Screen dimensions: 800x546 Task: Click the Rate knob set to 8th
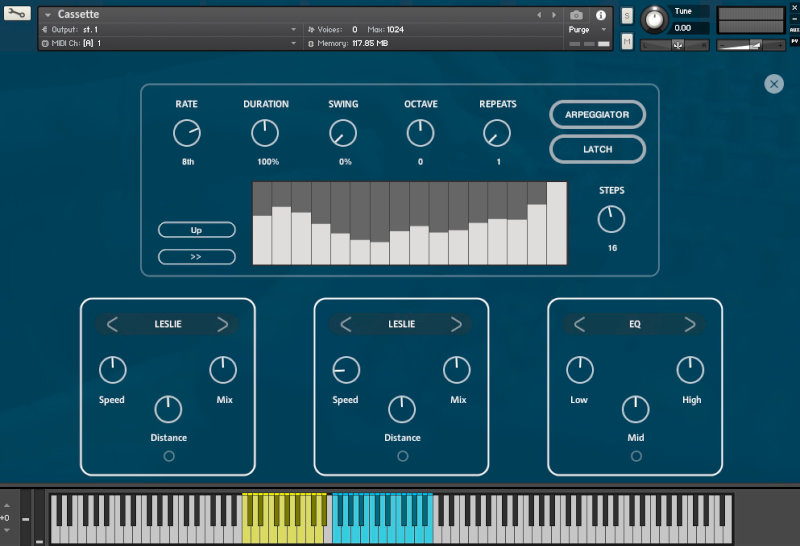pos(187,132)
